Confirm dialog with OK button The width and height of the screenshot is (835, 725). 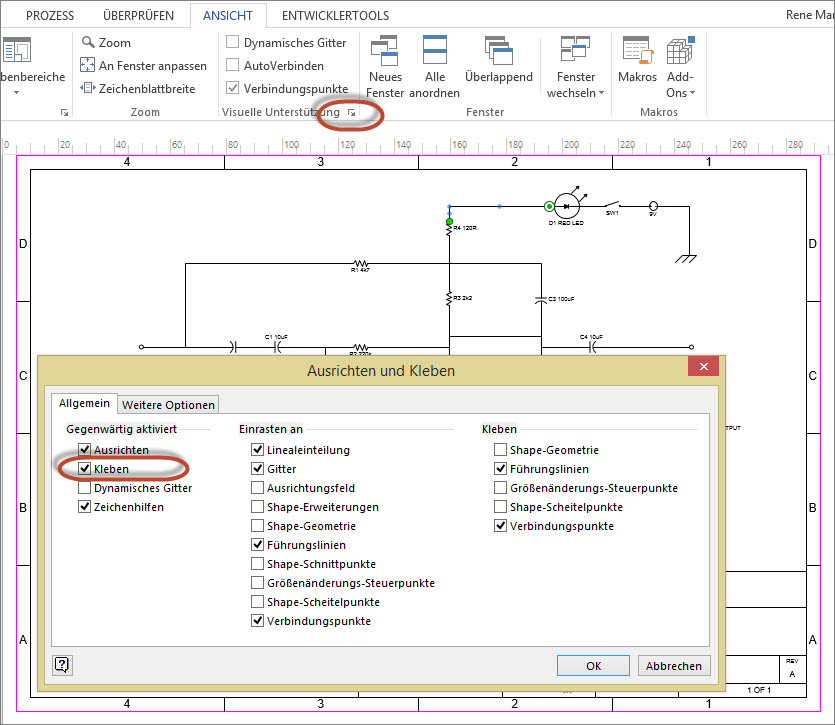(593, 665)
